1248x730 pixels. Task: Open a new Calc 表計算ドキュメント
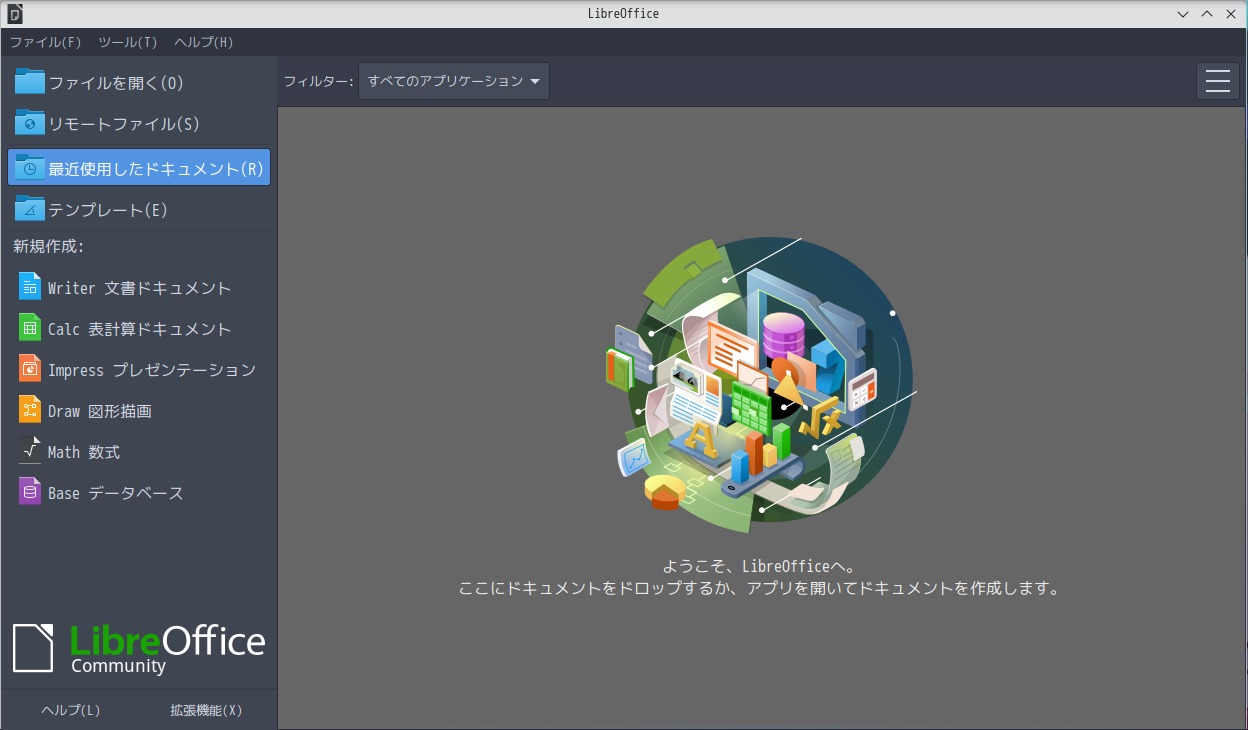pyautogui.click(x=138, y=328)
